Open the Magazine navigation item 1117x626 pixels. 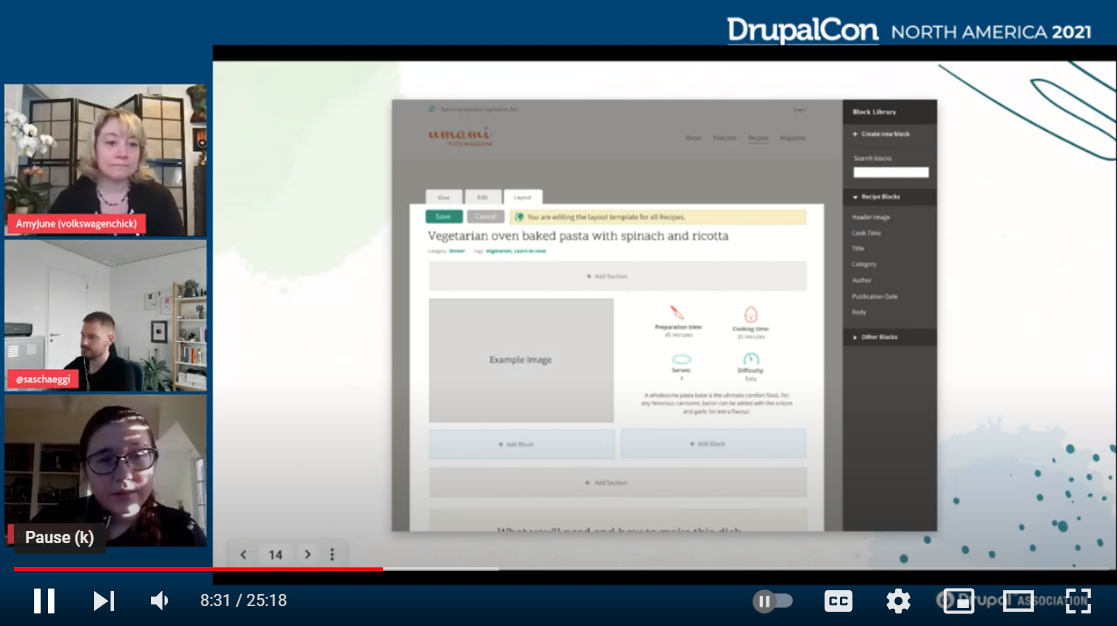(792, 137)
